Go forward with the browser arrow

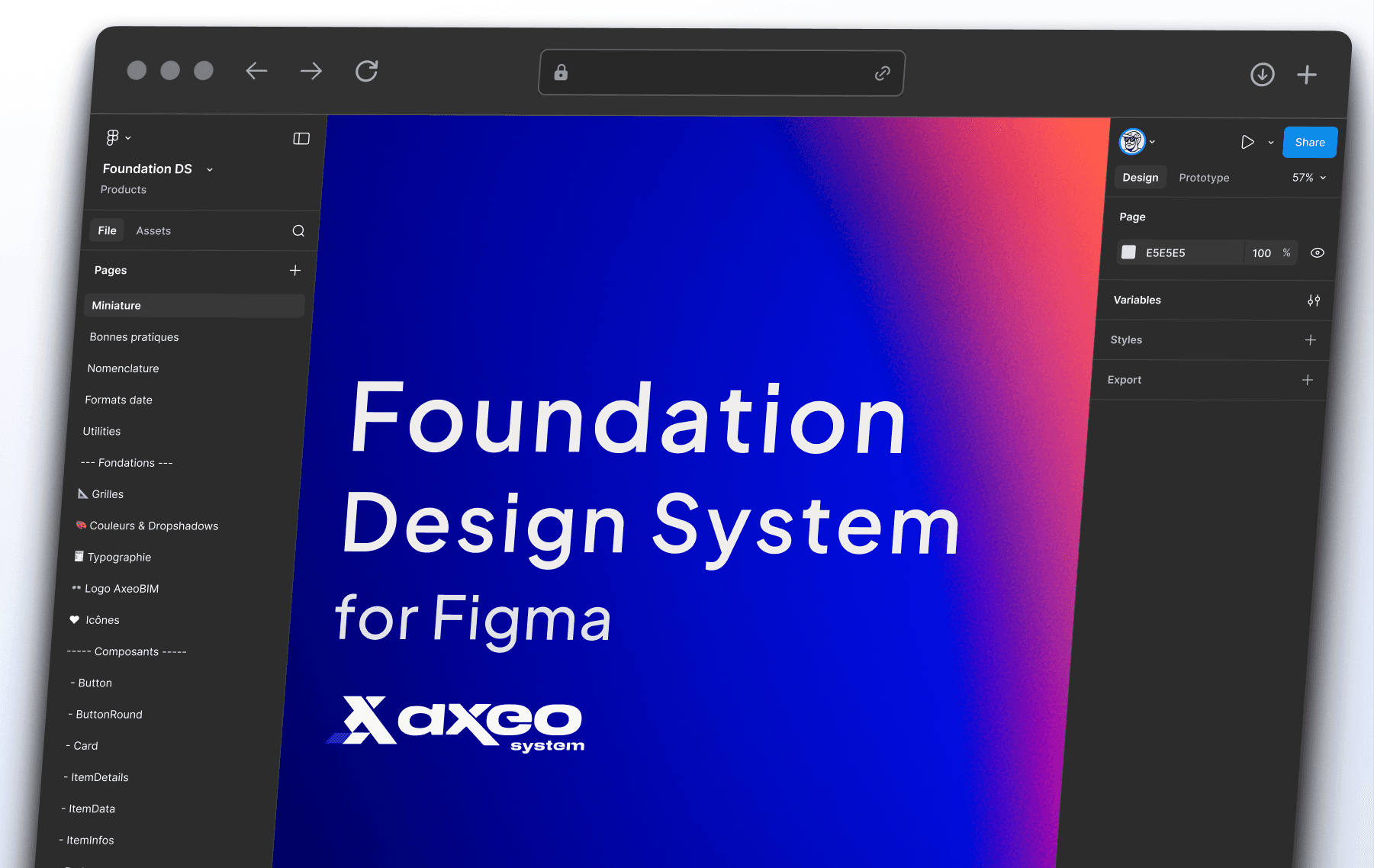(x=311, y=72)
